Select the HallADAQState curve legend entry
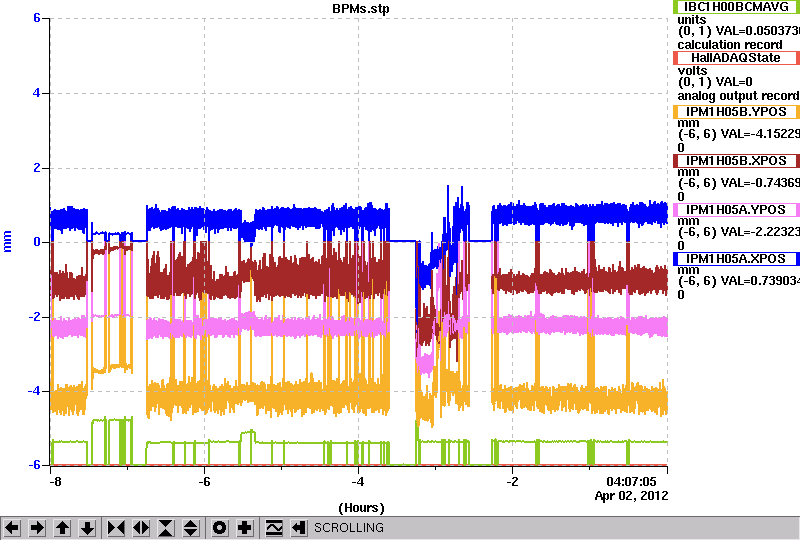The image size is (800, 540). coord(736,58)
